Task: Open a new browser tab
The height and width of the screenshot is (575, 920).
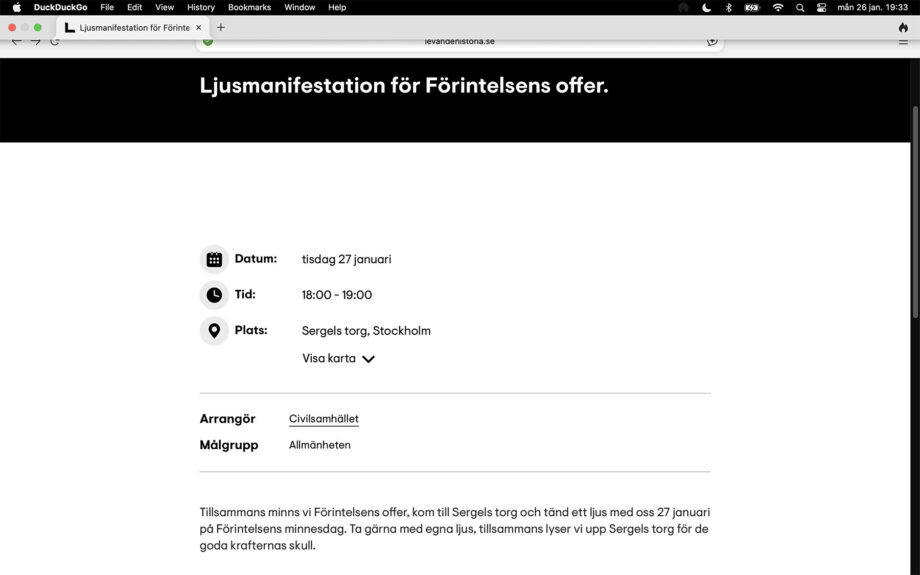Action: [x=221, y=27]
